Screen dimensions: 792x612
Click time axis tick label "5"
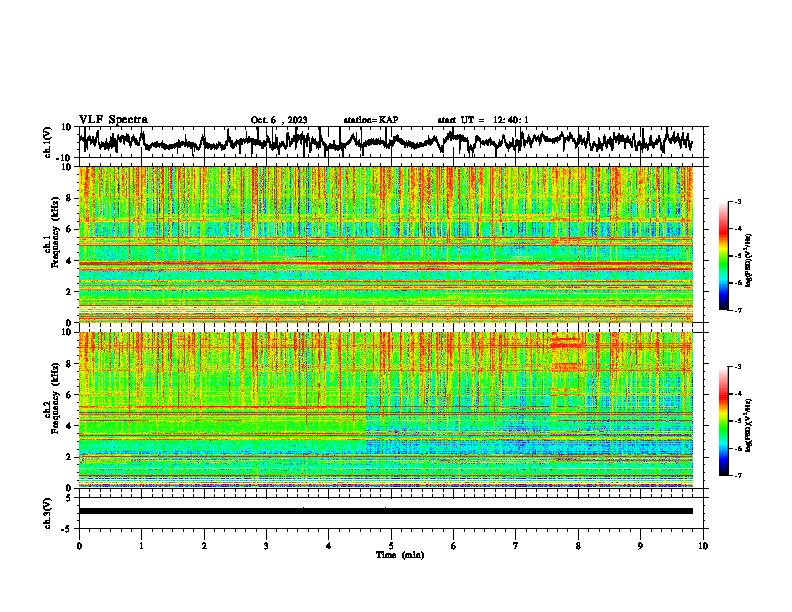point(391,546)
